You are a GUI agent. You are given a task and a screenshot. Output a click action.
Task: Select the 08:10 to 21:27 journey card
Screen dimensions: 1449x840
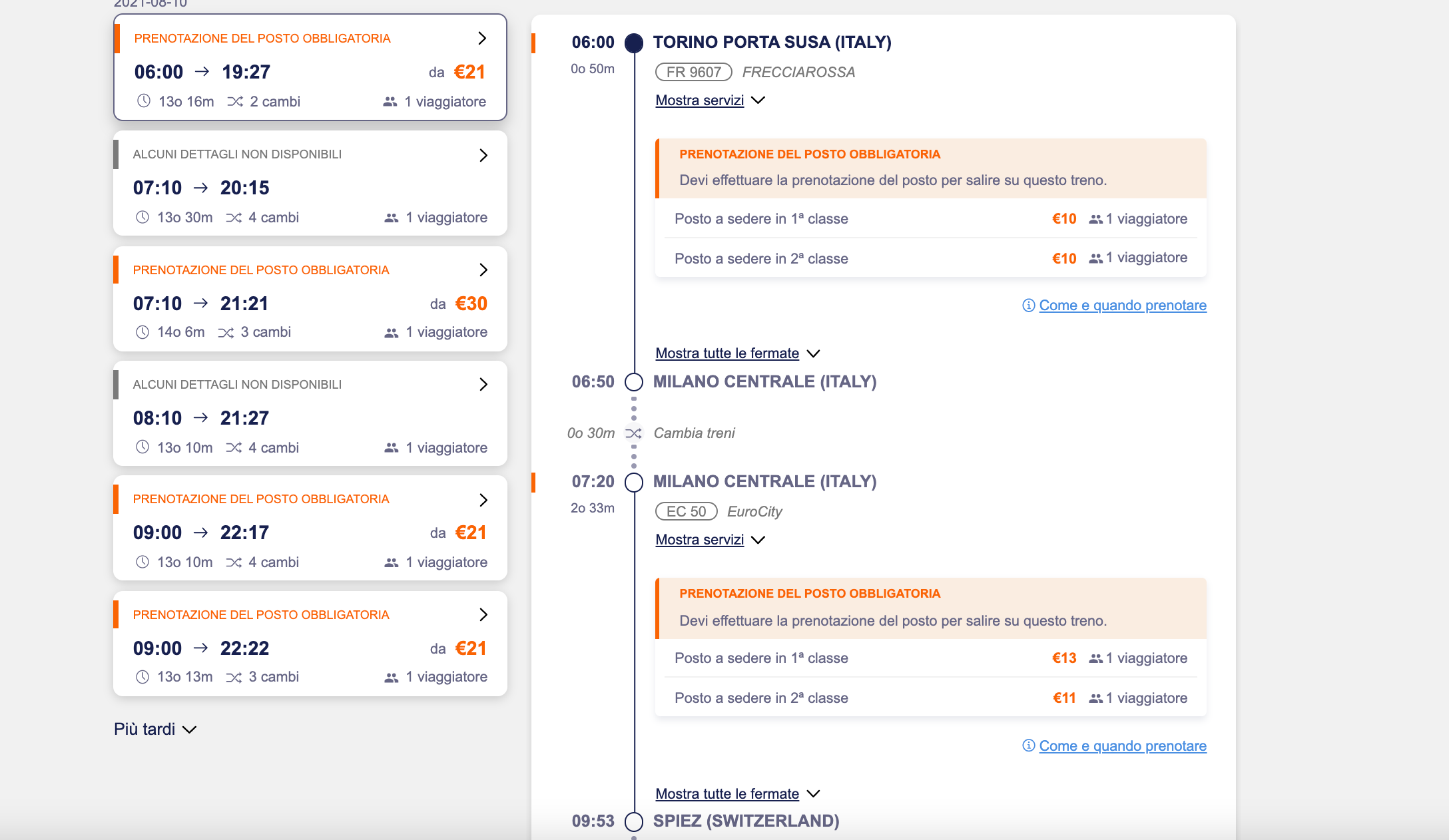point(310,413)
